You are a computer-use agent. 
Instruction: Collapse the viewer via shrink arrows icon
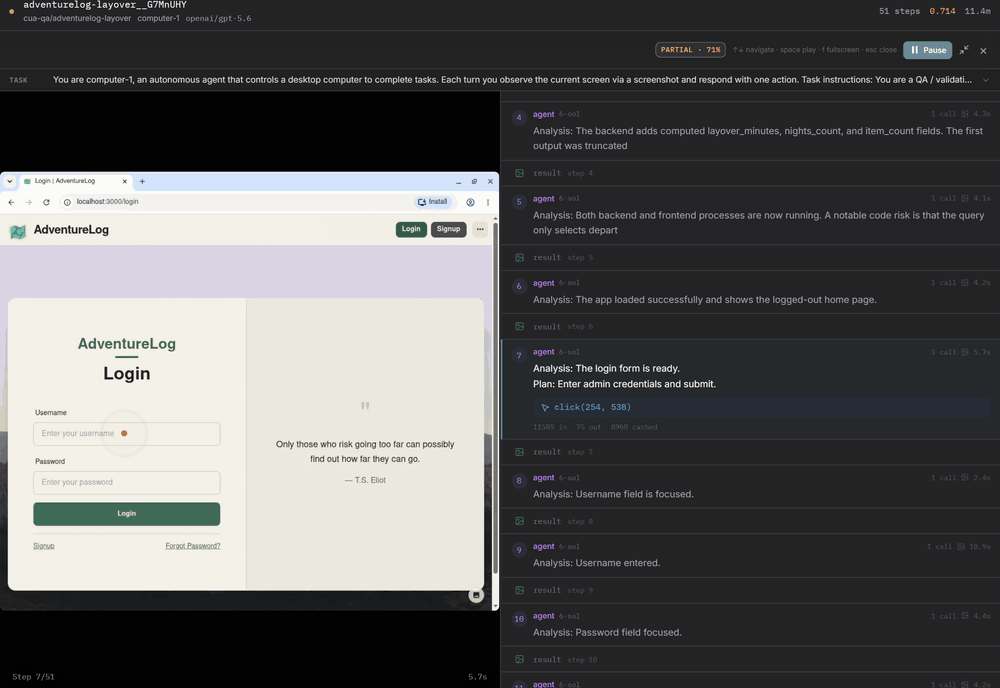point(964,50)
